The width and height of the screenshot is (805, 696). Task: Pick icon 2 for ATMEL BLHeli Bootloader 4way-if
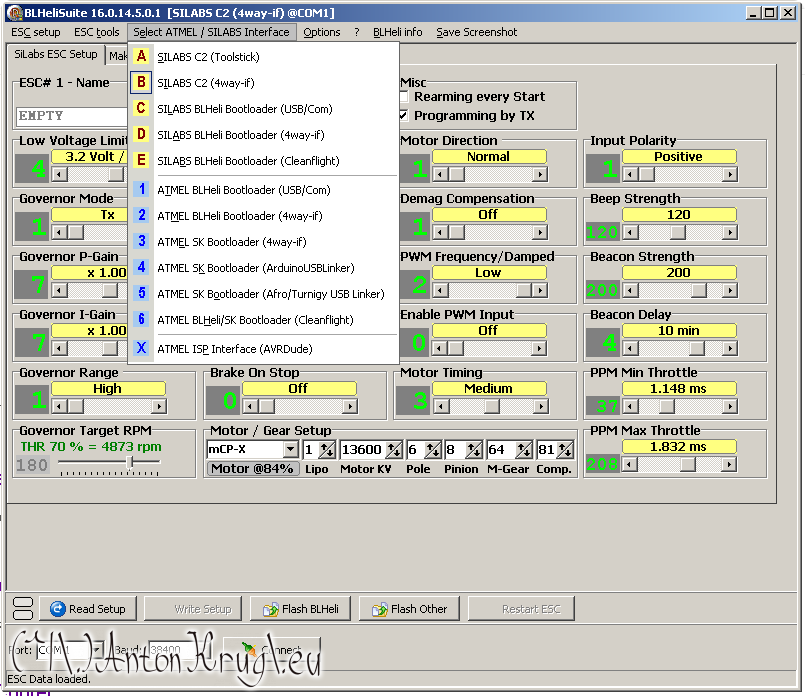(x=141, y=216)
